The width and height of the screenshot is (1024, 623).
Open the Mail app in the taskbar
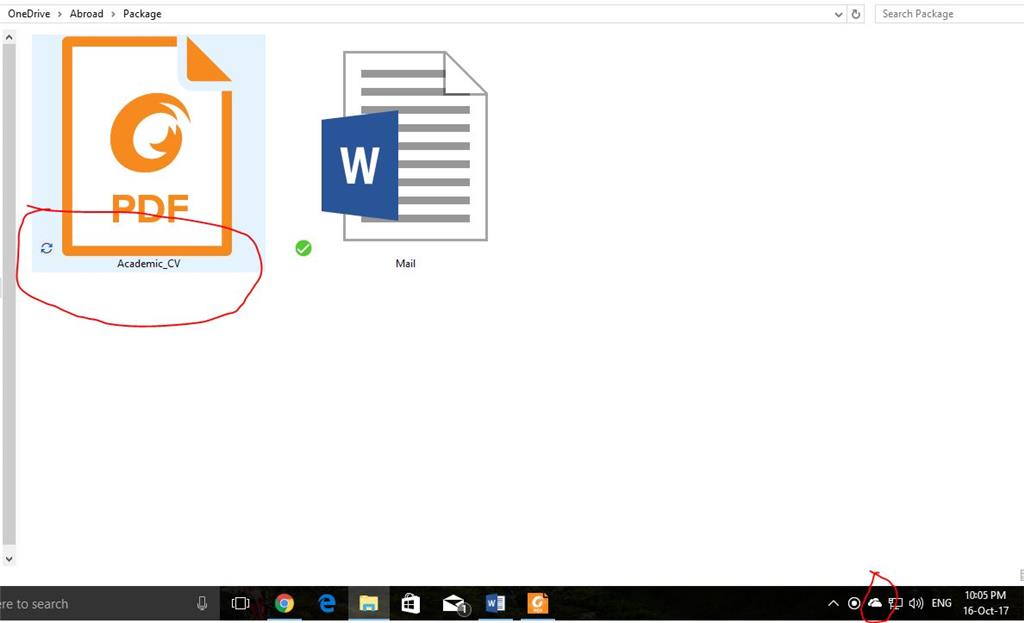(454, 604)
